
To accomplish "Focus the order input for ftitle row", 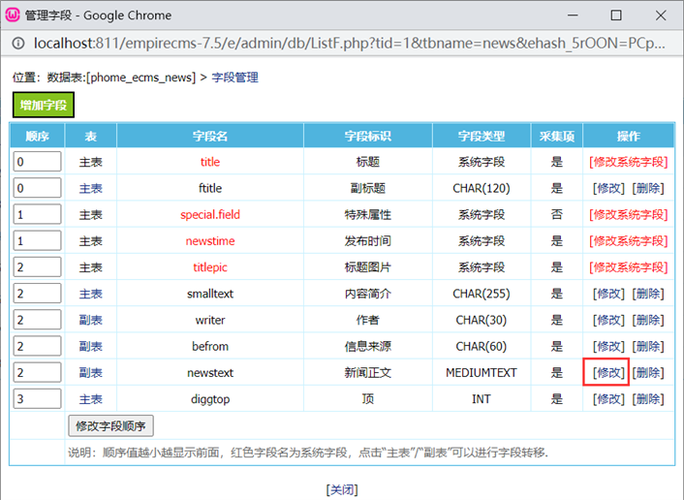I will tap(37, 188).
